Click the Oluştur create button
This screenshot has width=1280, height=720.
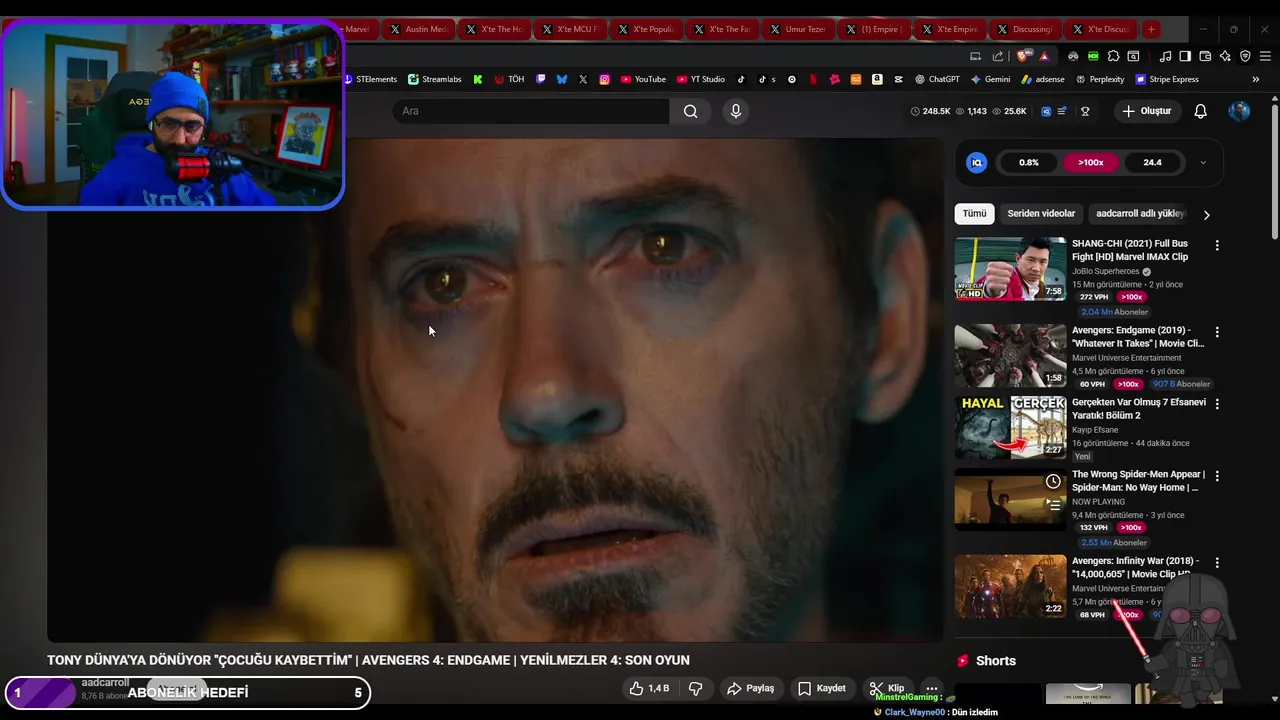[1147, 111]
